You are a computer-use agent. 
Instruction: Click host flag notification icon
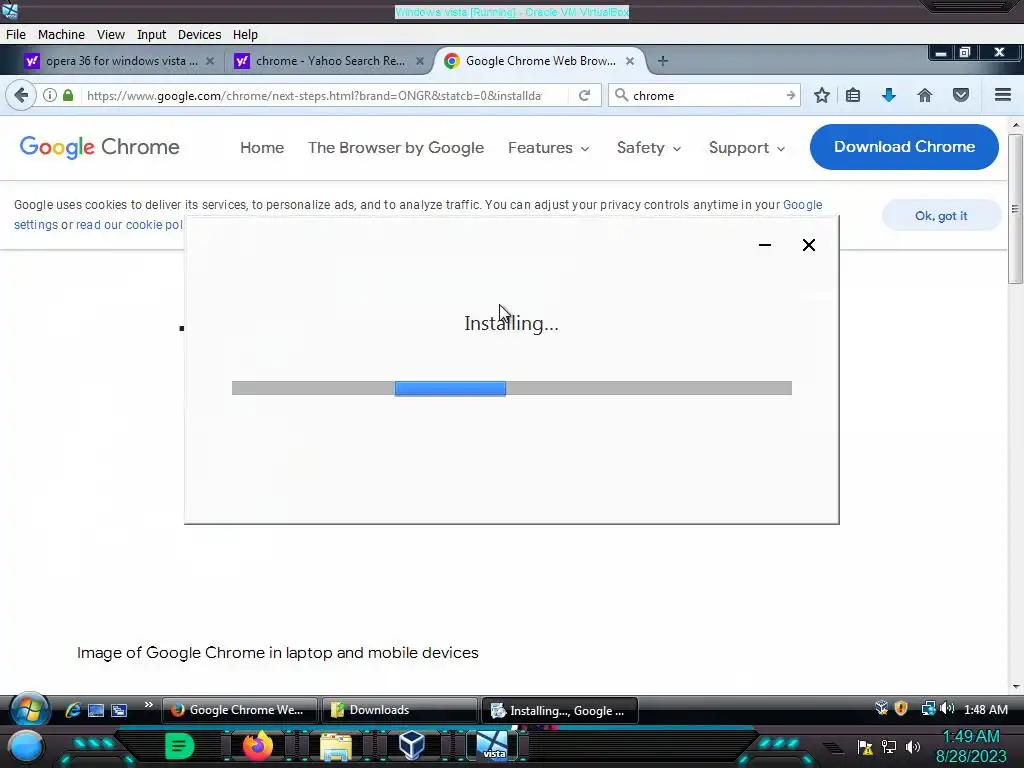tap(865, 747)
